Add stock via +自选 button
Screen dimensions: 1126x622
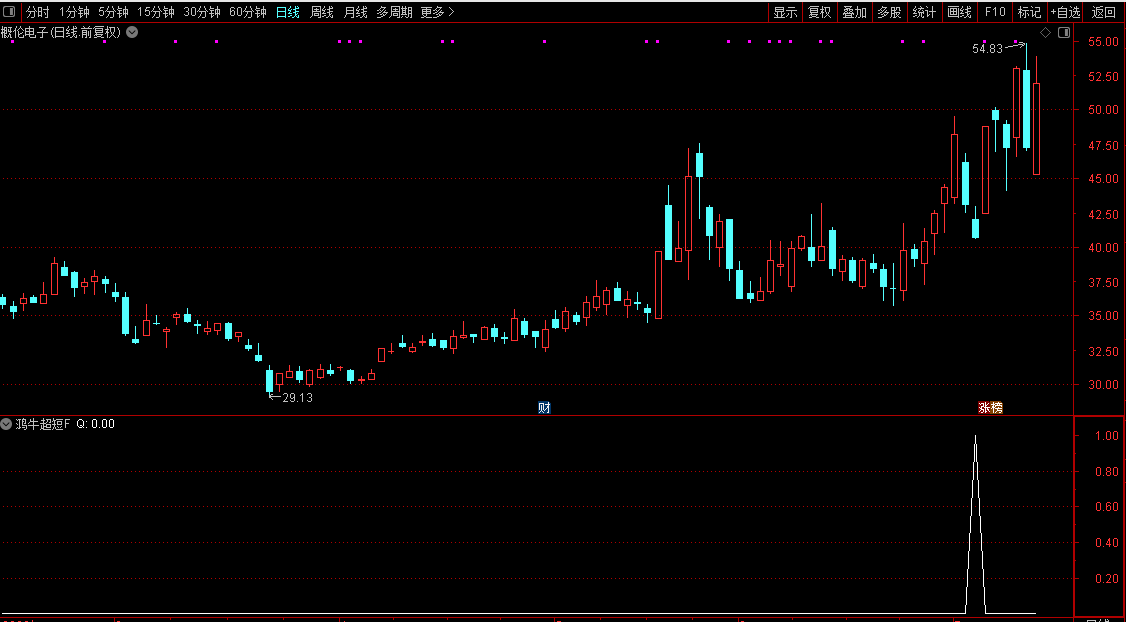coord(1065,12)
